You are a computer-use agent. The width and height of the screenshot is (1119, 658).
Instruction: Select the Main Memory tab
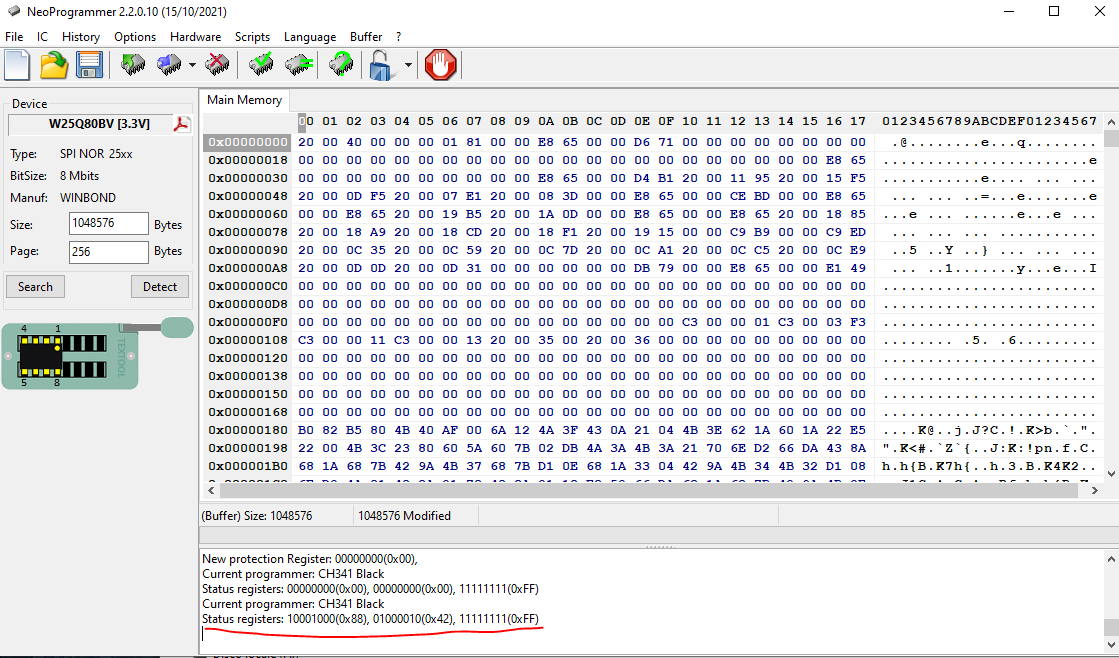(x=245, y=100)
